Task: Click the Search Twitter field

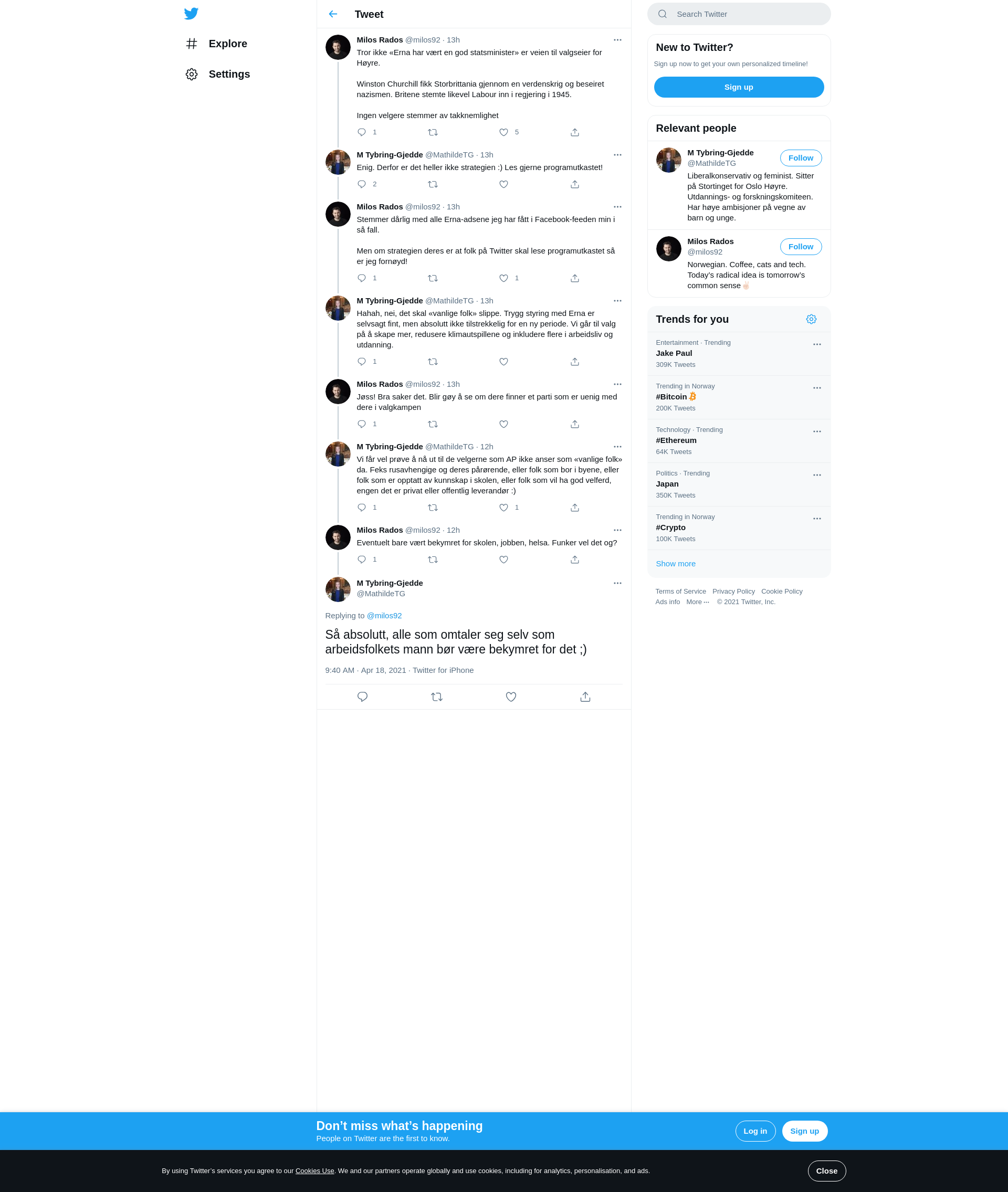Action: coord(738,14)
